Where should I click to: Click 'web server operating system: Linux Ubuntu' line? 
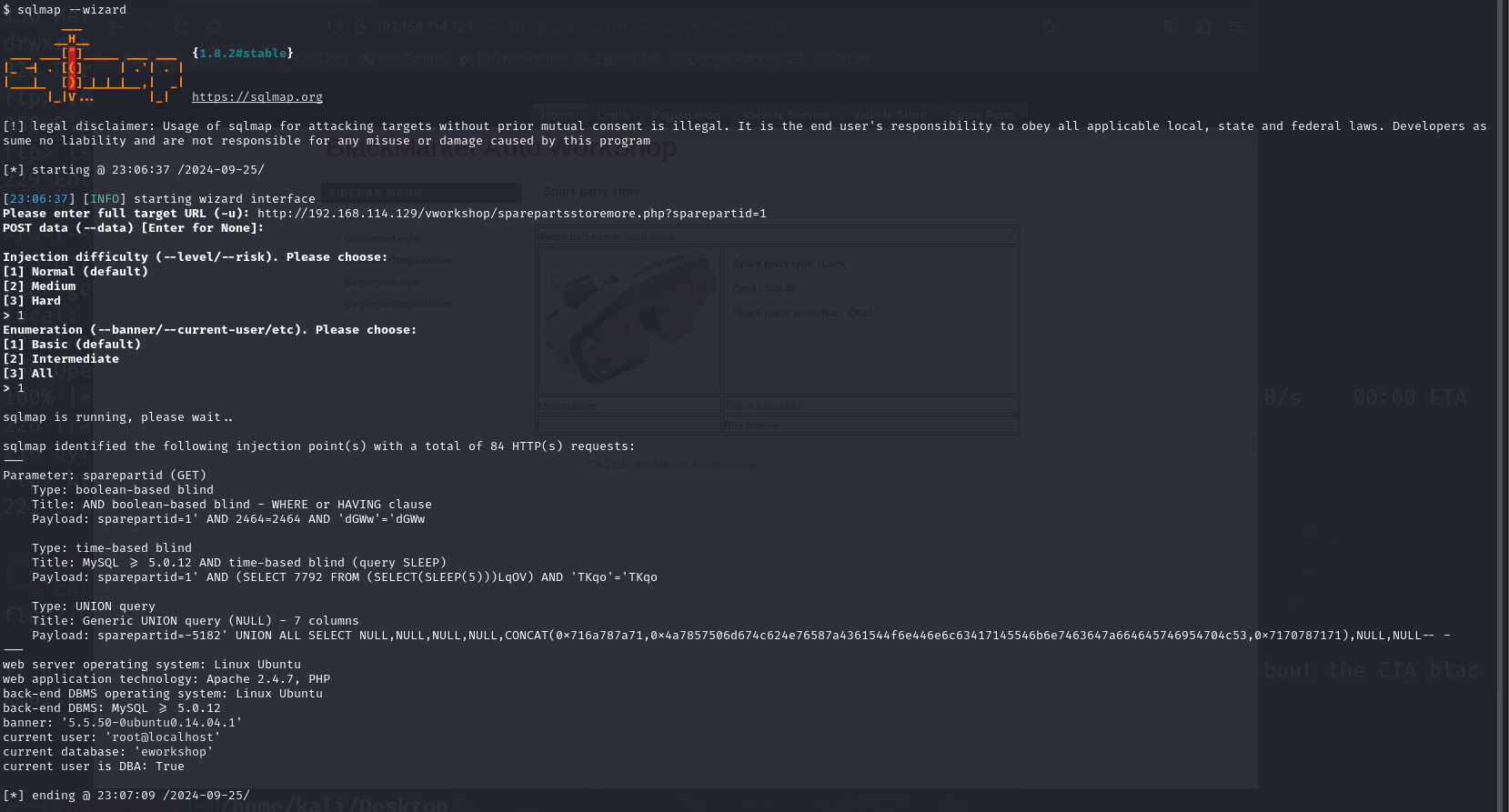pyautogui.click(x=152, y=664)
